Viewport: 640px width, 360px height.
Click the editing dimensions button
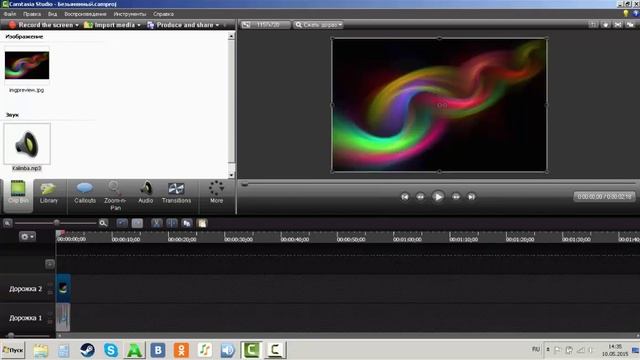pyautogui.click(x=265, y=25)
